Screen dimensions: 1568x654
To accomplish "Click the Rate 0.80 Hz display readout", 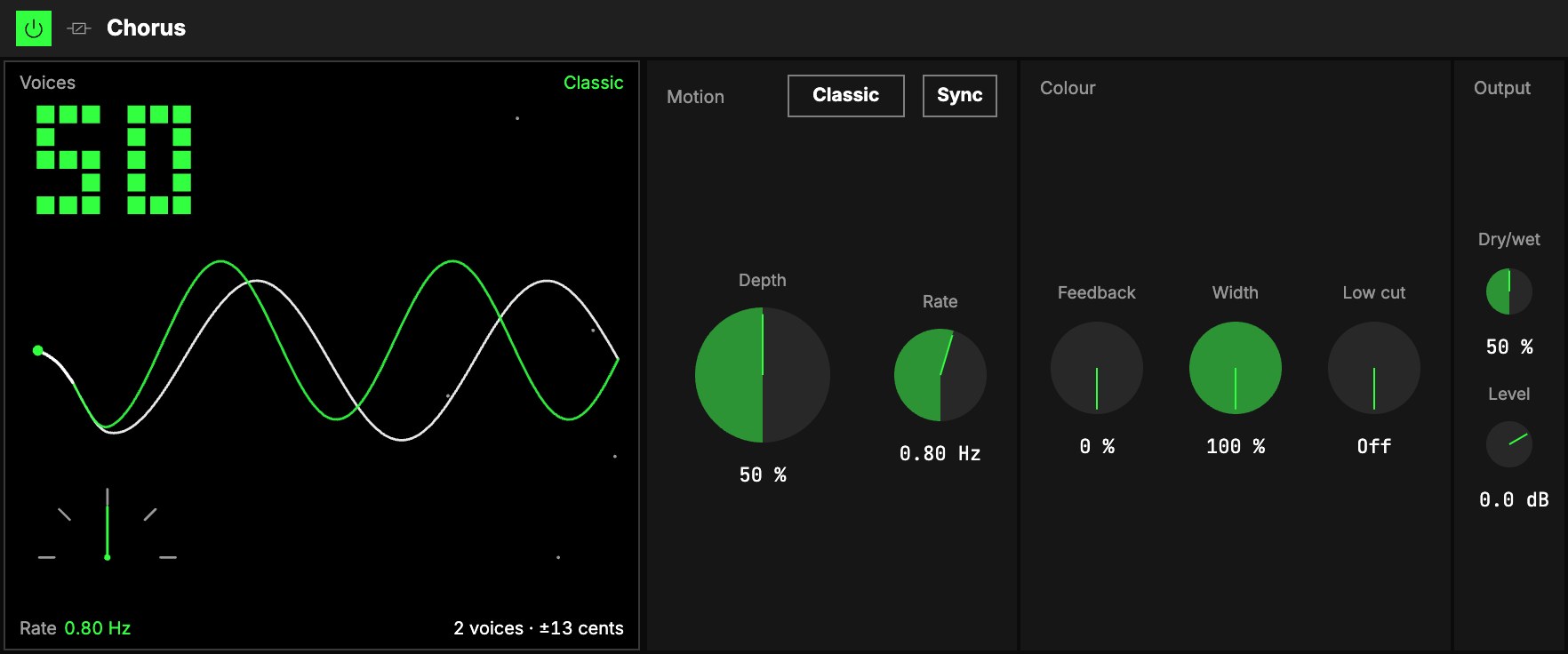I will click(76, 628).
